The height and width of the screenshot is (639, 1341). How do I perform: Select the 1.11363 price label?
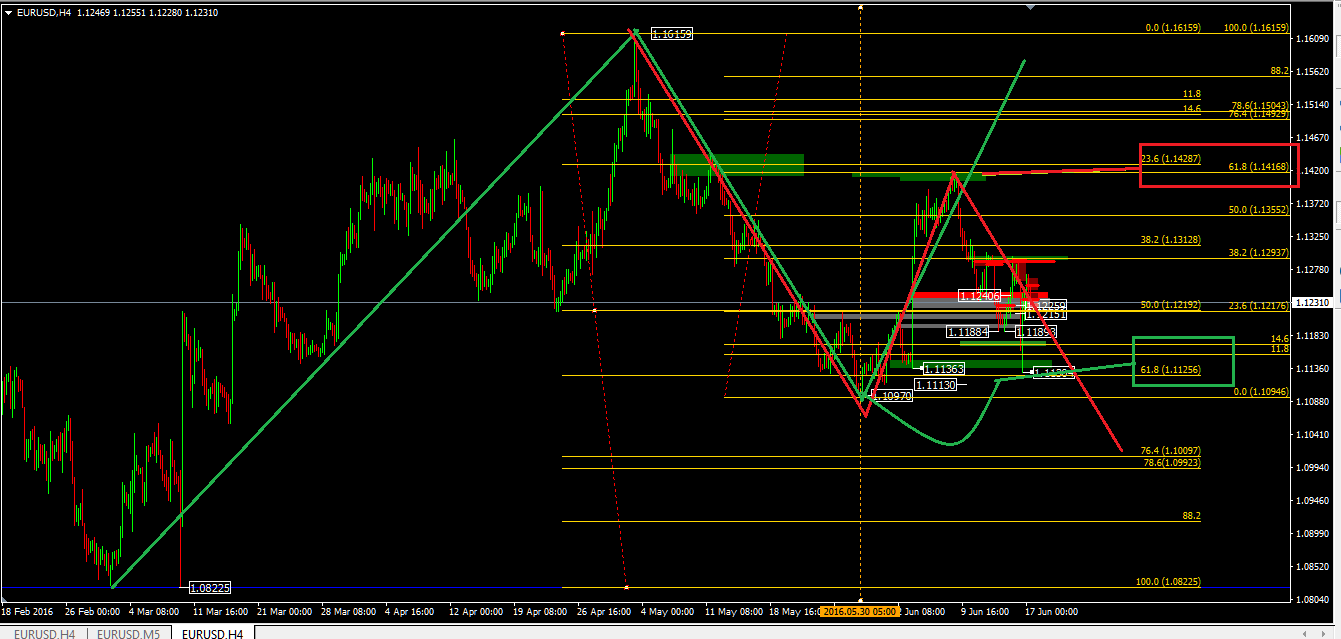(944, 369)
